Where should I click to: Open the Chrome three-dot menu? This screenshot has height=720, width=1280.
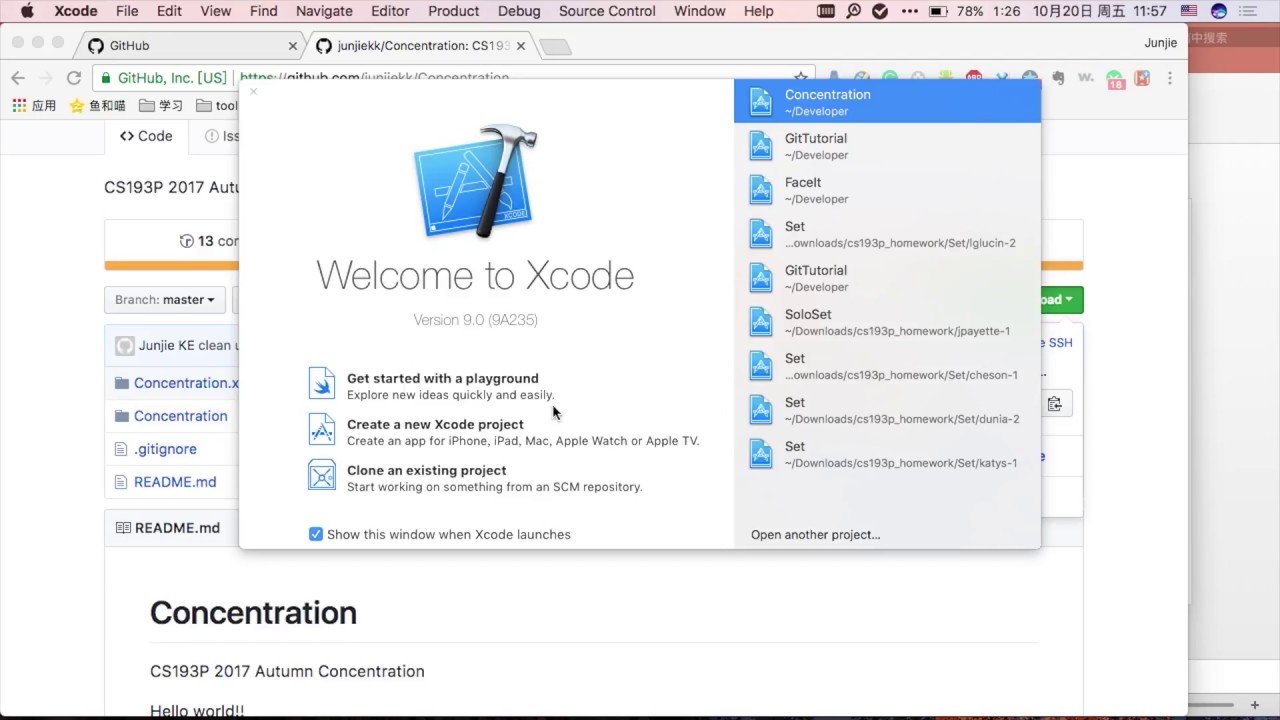1169,78
